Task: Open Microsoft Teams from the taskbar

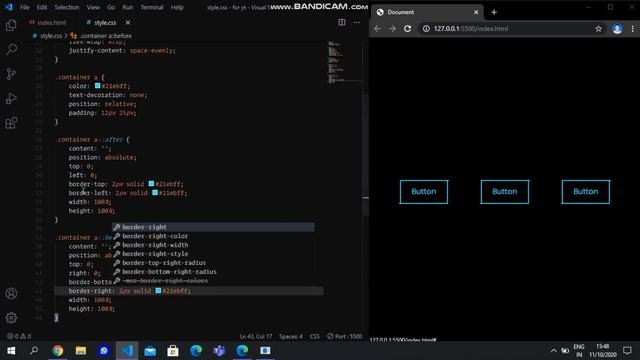Action: [219, 351]
